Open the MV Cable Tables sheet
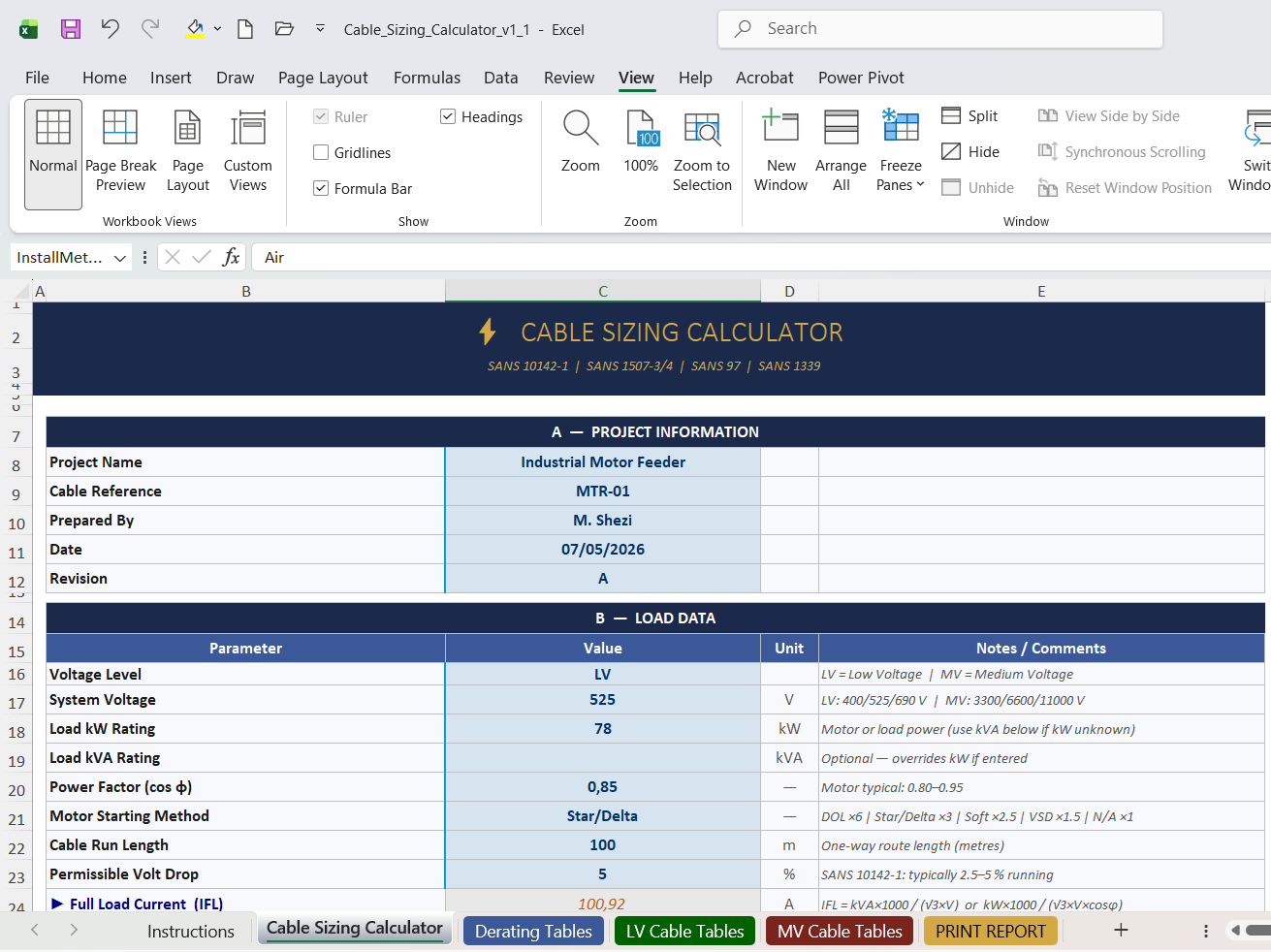The width and height of the screenshot is (1271, 952). pyautogui.click(x=840, y=931)
